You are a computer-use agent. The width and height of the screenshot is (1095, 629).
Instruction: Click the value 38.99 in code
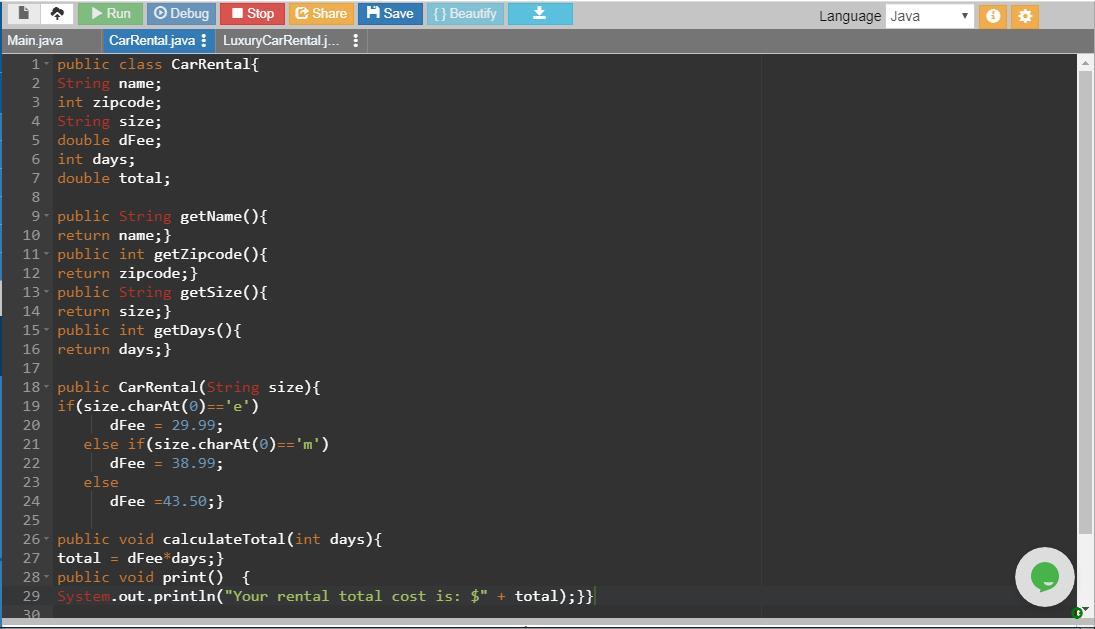[193, 464]
